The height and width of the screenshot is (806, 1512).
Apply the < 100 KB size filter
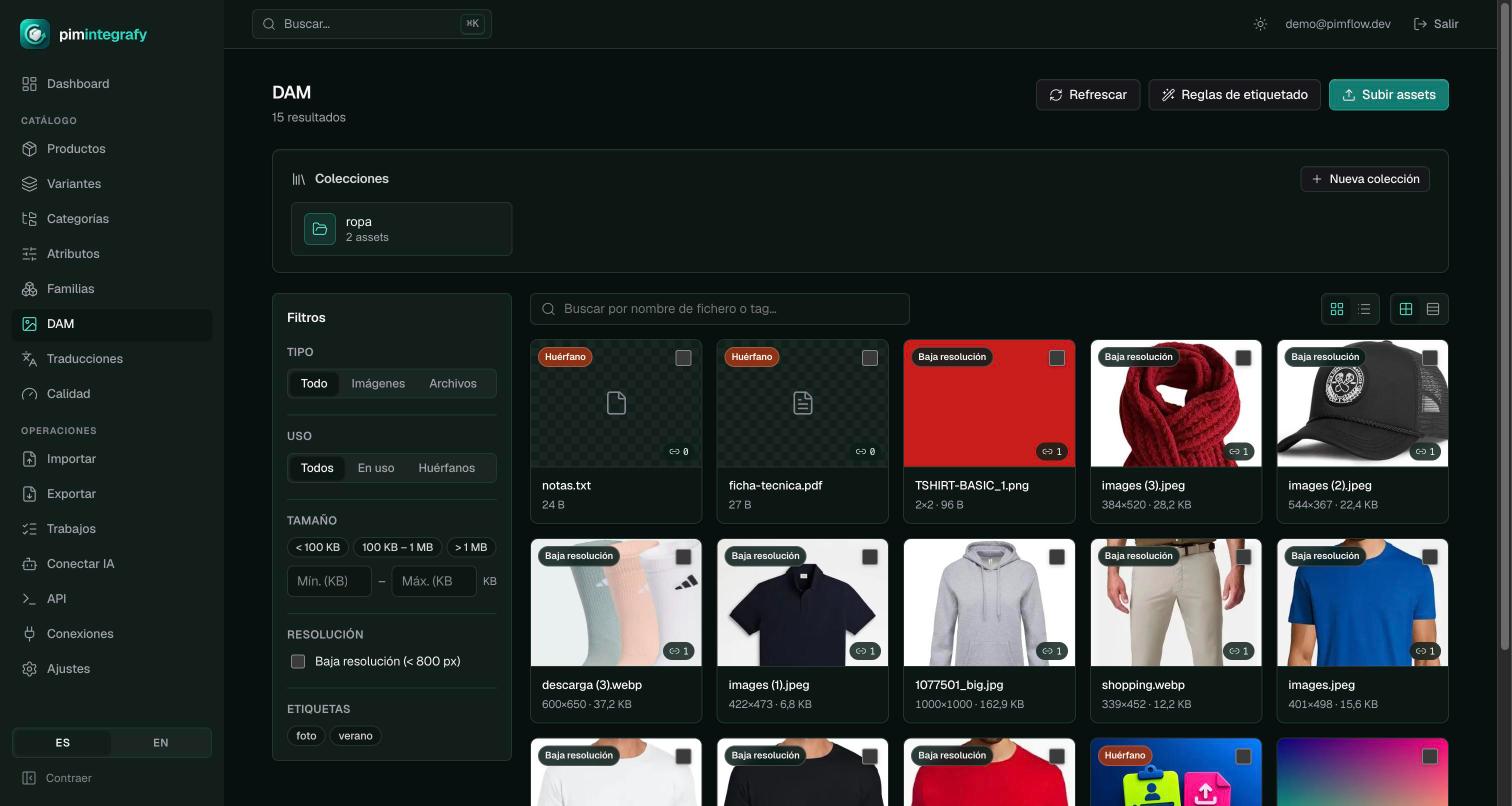(x=318, y=548)
